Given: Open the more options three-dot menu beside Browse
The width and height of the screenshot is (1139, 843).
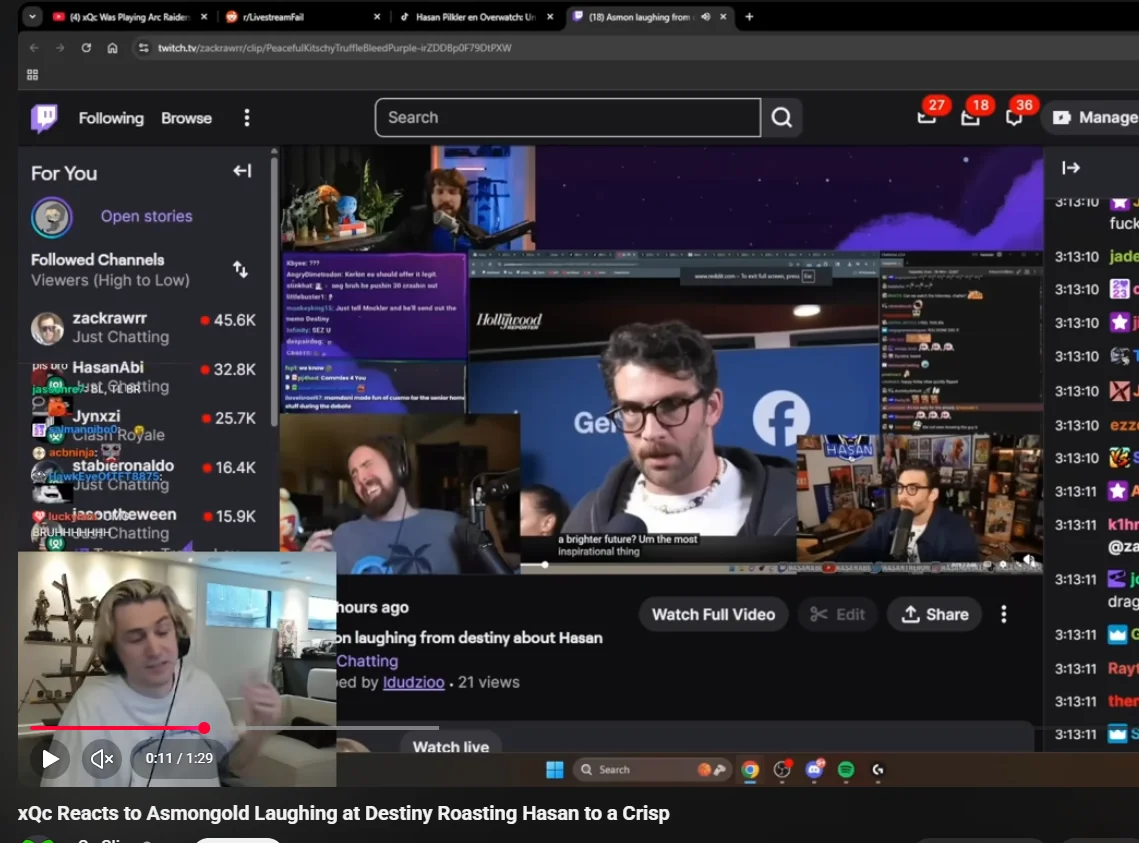Looking at the screenshot, I should pos(246,118).
